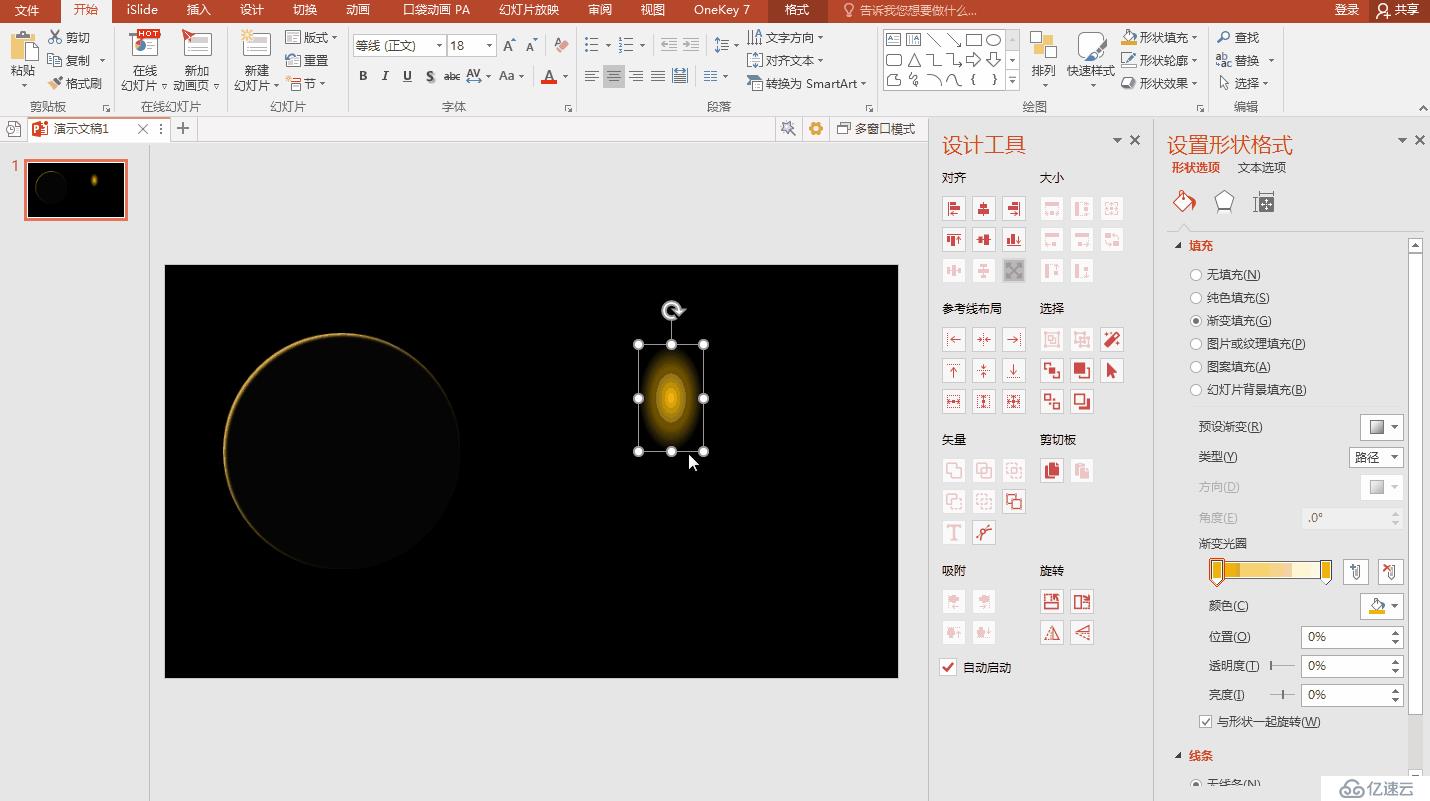Click the 多窗口模式 button
Image resolution: width=1430 pixels, height=801 pixels.
tap(877, 129)
